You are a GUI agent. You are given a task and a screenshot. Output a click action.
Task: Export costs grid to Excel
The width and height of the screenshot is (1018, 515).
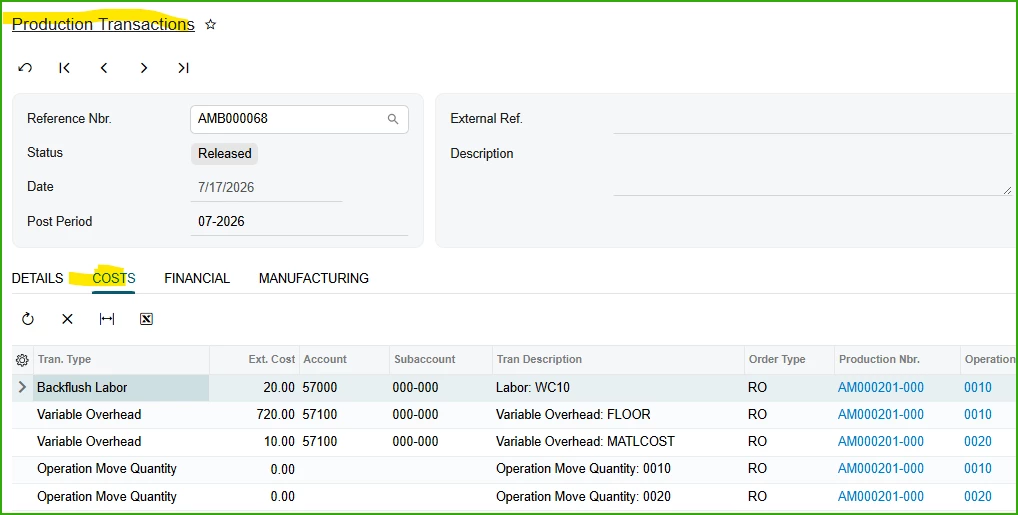[147, 319]
